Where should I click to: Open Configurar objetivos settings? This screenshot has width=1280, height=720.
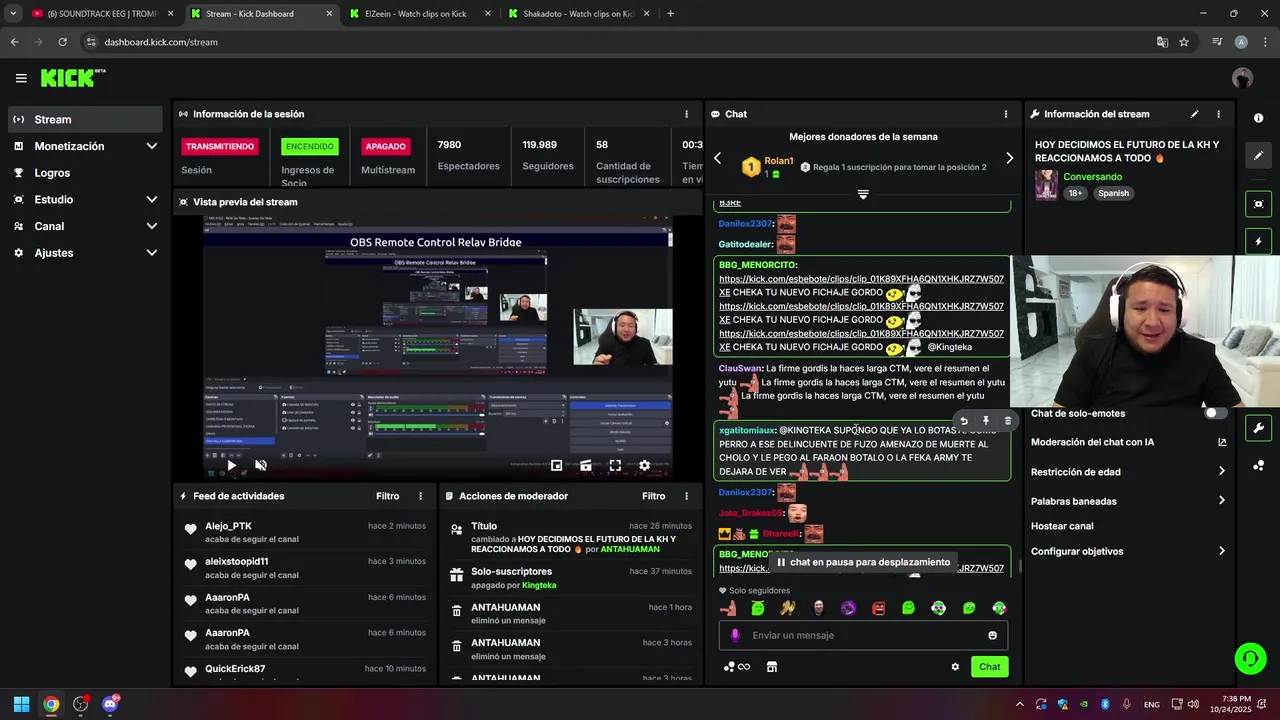pos(1128,551)
